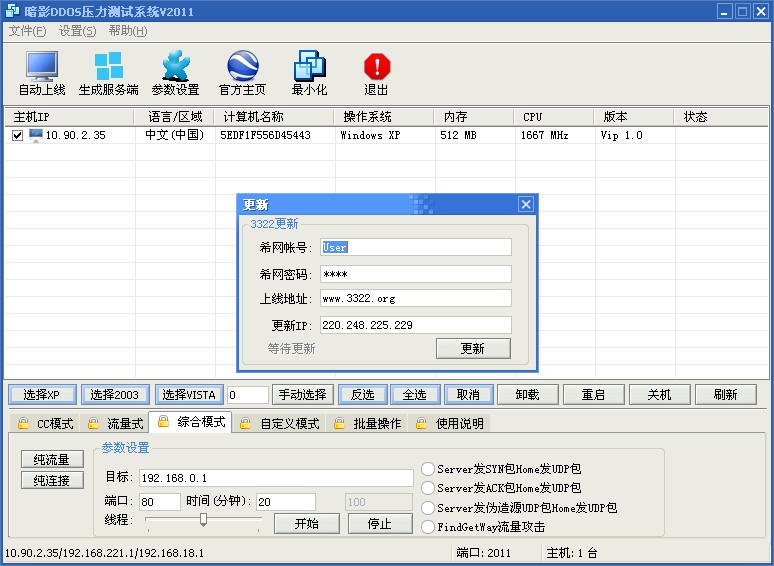Click the 最小化 toolbar icon
The width and height of the screenshot is (774, 566).
pos(309,66)
